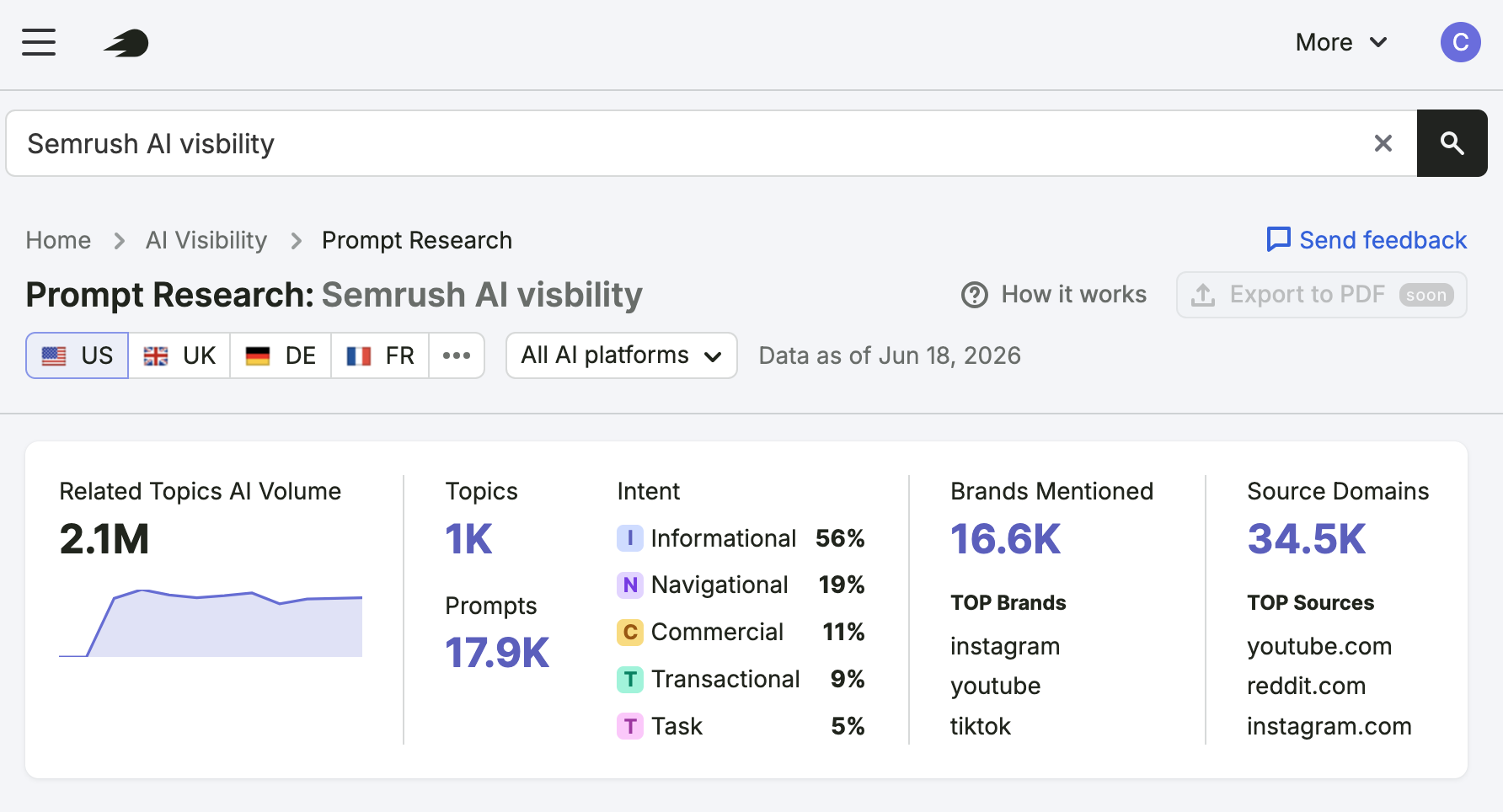Viewport: 1503px width, 812px height.
Task: Click the US flag icon
Action: point(54,355)
